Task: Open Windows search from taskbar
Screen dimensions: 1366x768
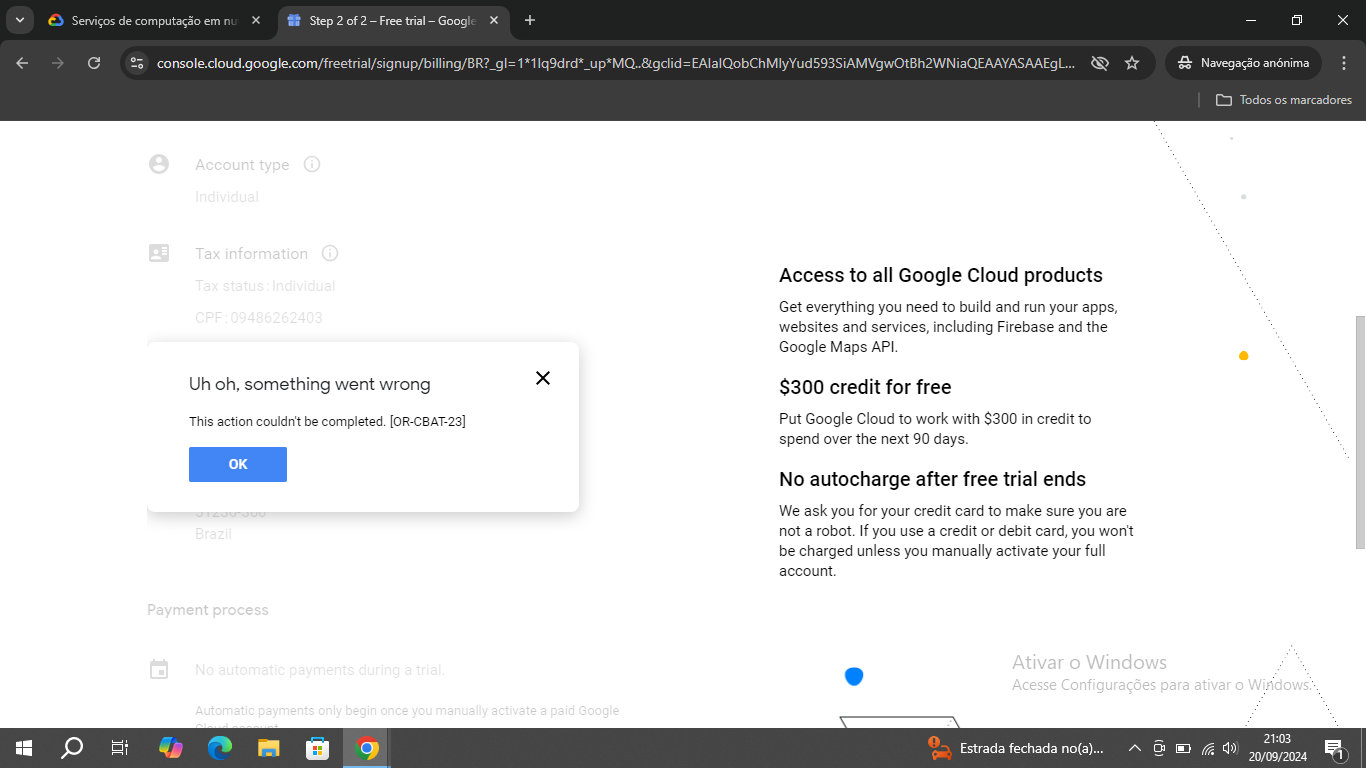Action: [72, 748]
